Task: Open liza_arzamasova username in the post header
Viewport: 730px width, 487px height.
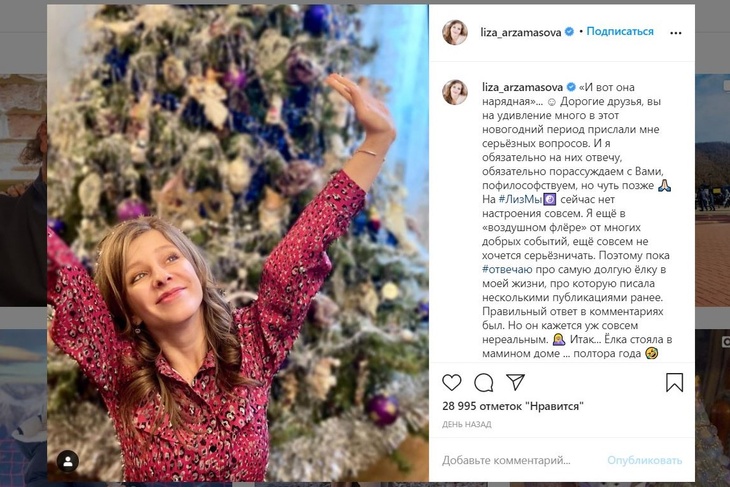Action: click(521, 32)
